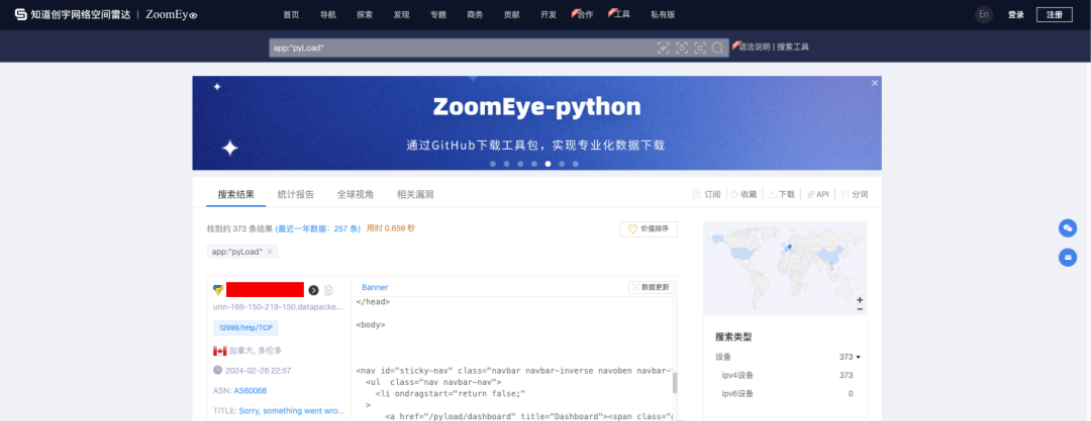Select the last banner carousel dot
1091x421 pixels.
pos(575,164)
